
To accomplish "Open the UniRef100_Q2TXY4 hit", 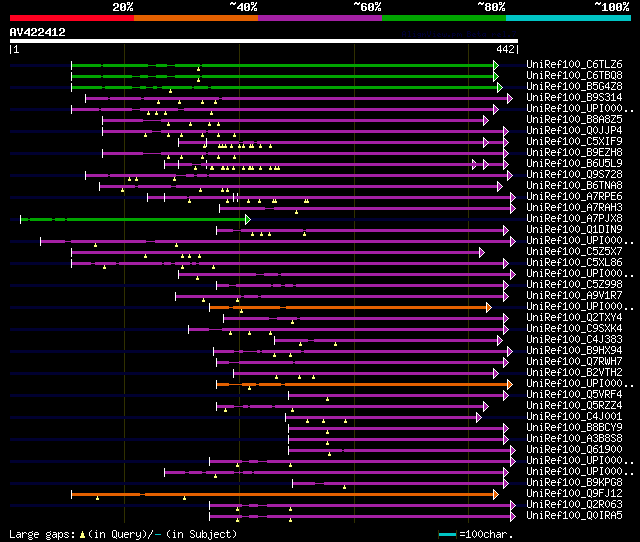I will 574,318.
